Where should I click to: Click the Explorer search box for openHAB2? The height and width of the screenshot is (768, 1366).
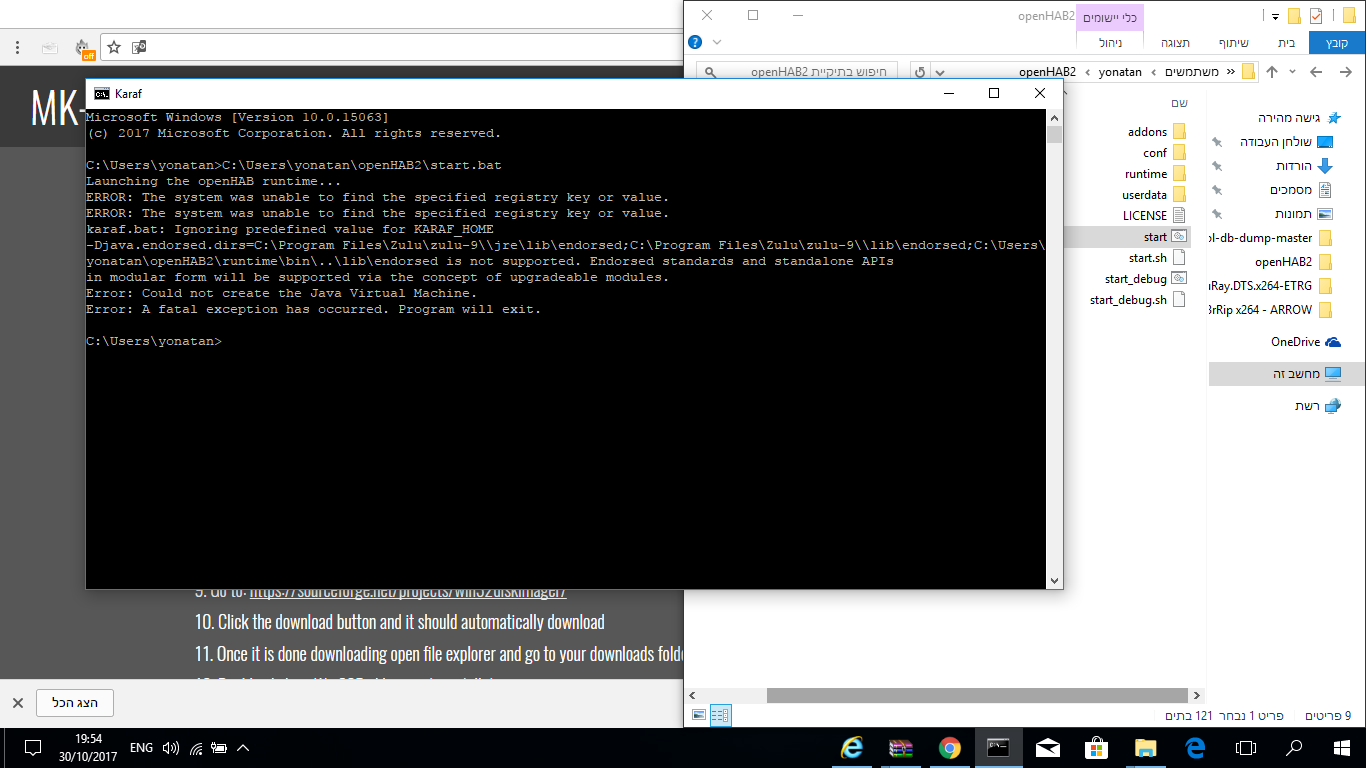(796, 72)
